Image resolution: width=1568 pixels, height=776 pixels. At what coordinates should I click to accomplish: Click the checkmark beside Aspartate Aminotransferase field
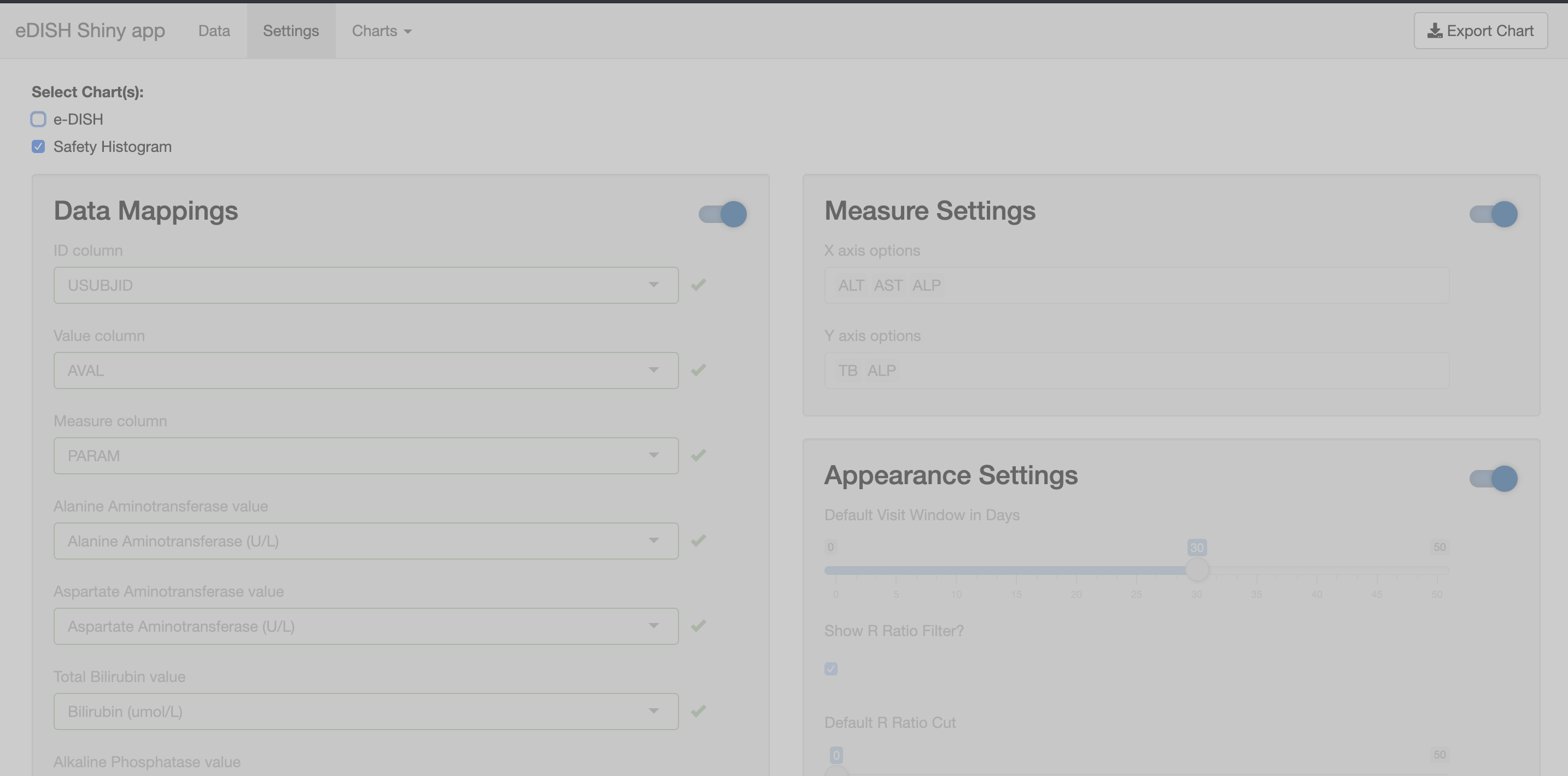pyautogui.click(x=698, y=625)
